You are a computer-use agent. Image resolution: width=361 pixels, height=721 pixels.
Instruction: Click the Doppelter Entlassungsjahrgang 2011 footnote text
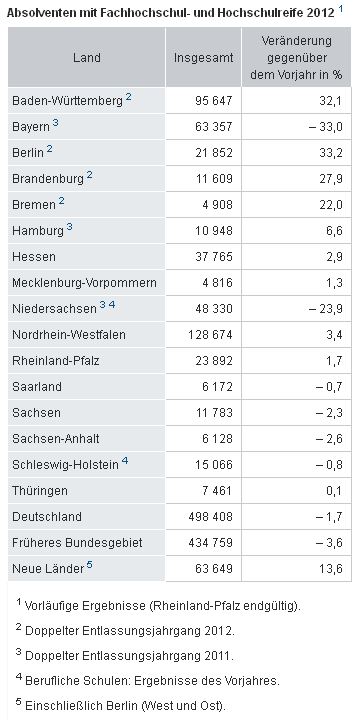[x=129, y=656]
